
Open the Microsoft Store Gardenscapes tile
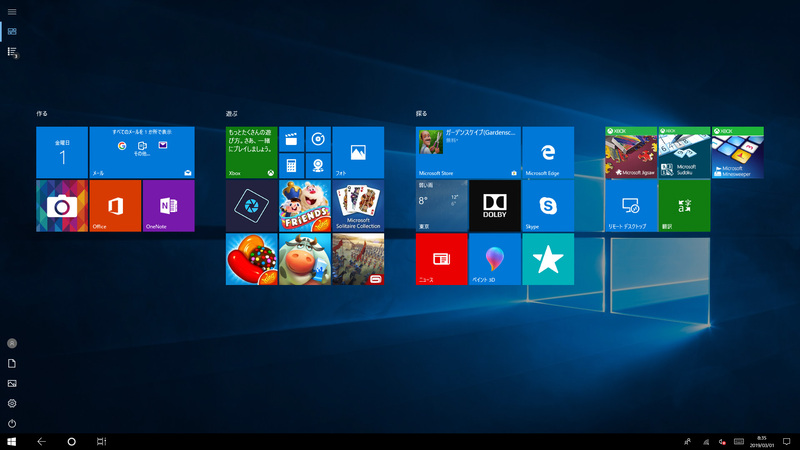[x=468, y=153]
